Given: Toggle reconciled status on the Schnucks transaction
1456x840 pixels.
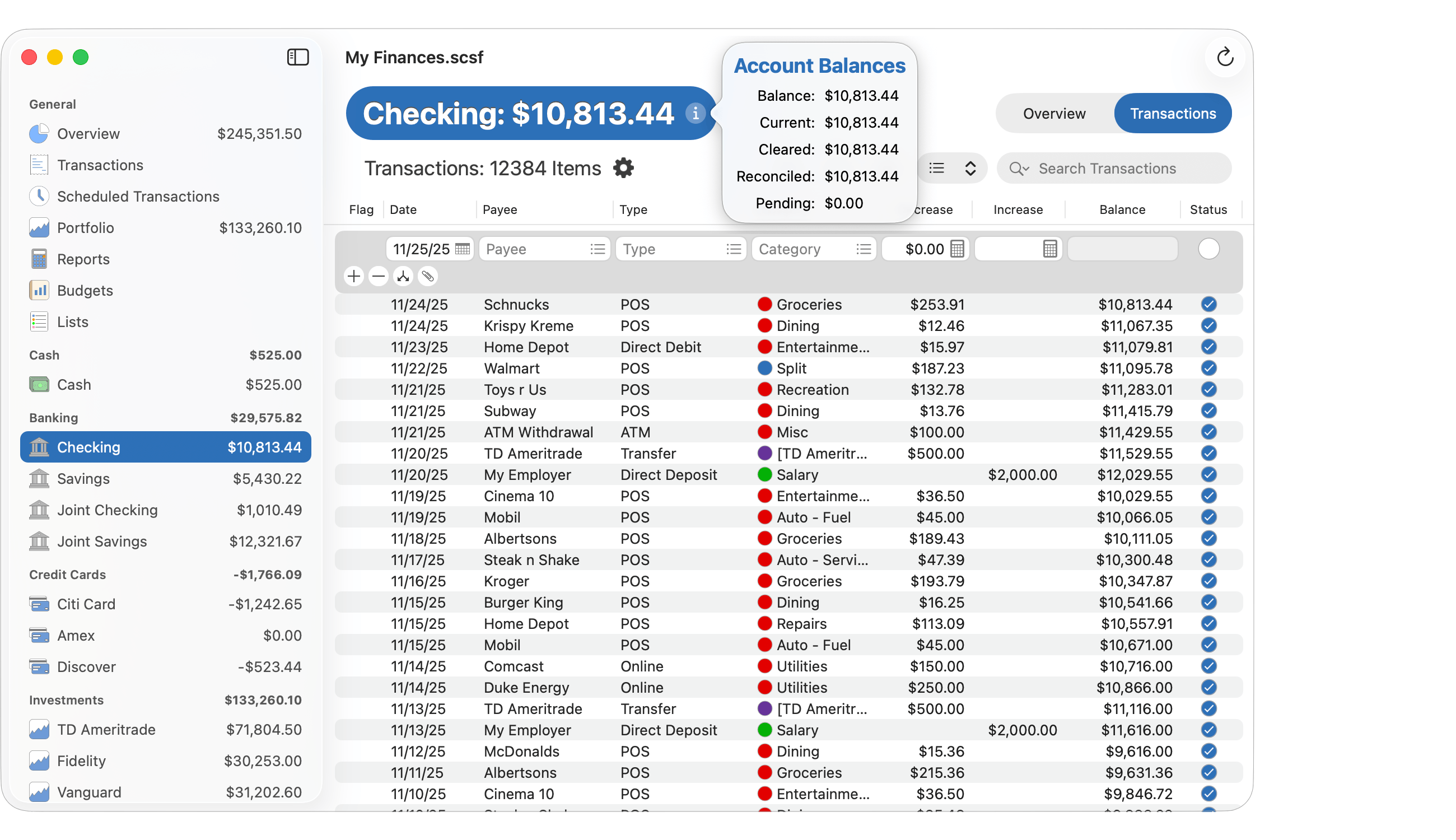Looking at the screenshot, I should tap(1208, 304).
